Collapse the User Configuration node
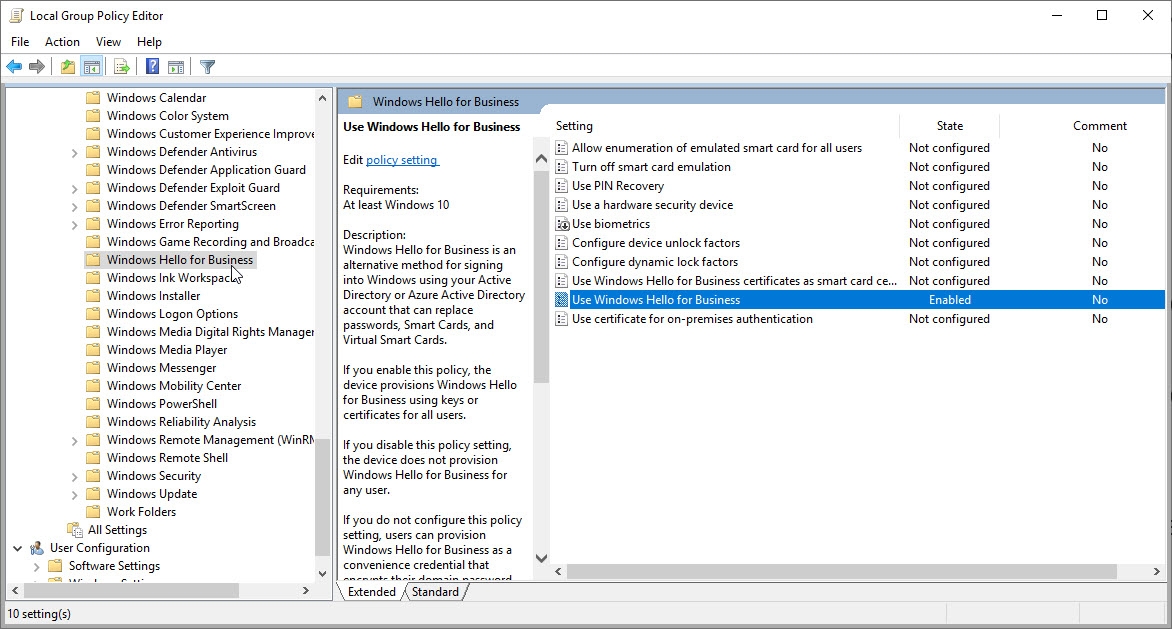 (17, 547)
